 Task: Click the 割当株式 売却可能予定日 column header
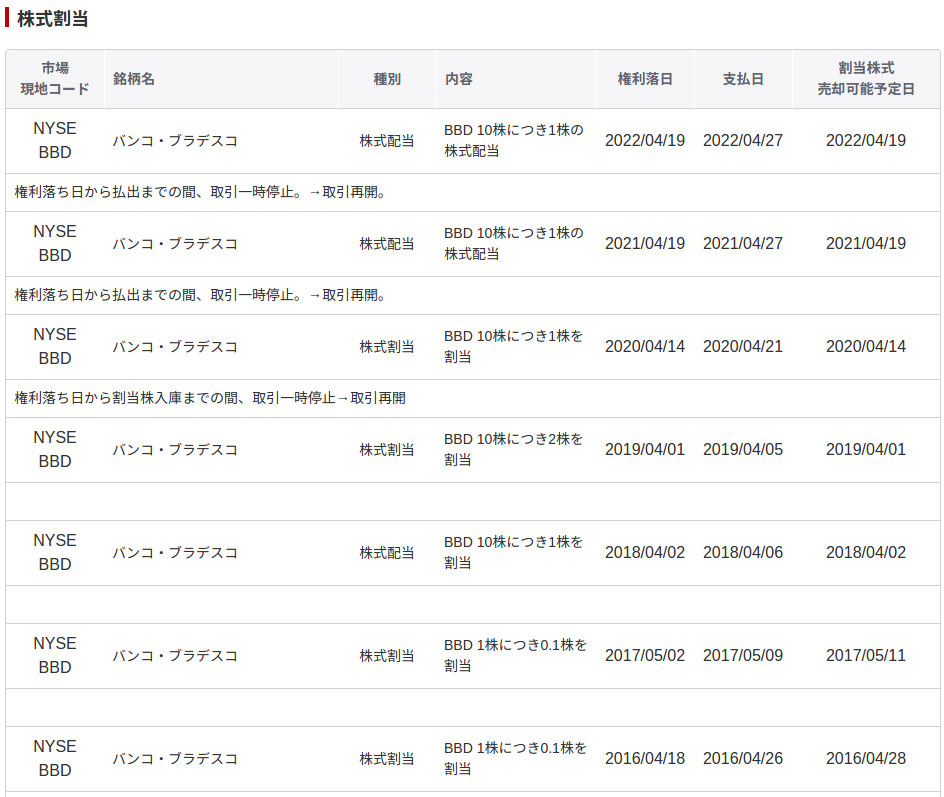point(866,79)
